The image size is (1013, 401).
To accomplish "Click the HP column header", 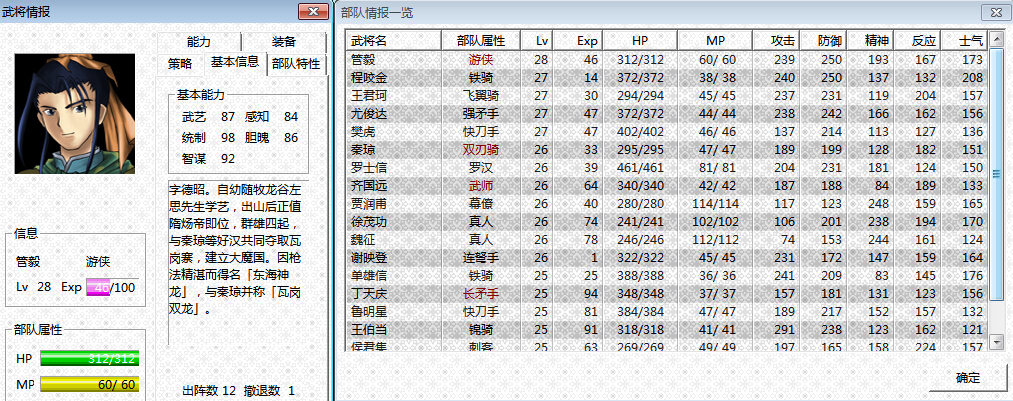I will click(640, 41).
